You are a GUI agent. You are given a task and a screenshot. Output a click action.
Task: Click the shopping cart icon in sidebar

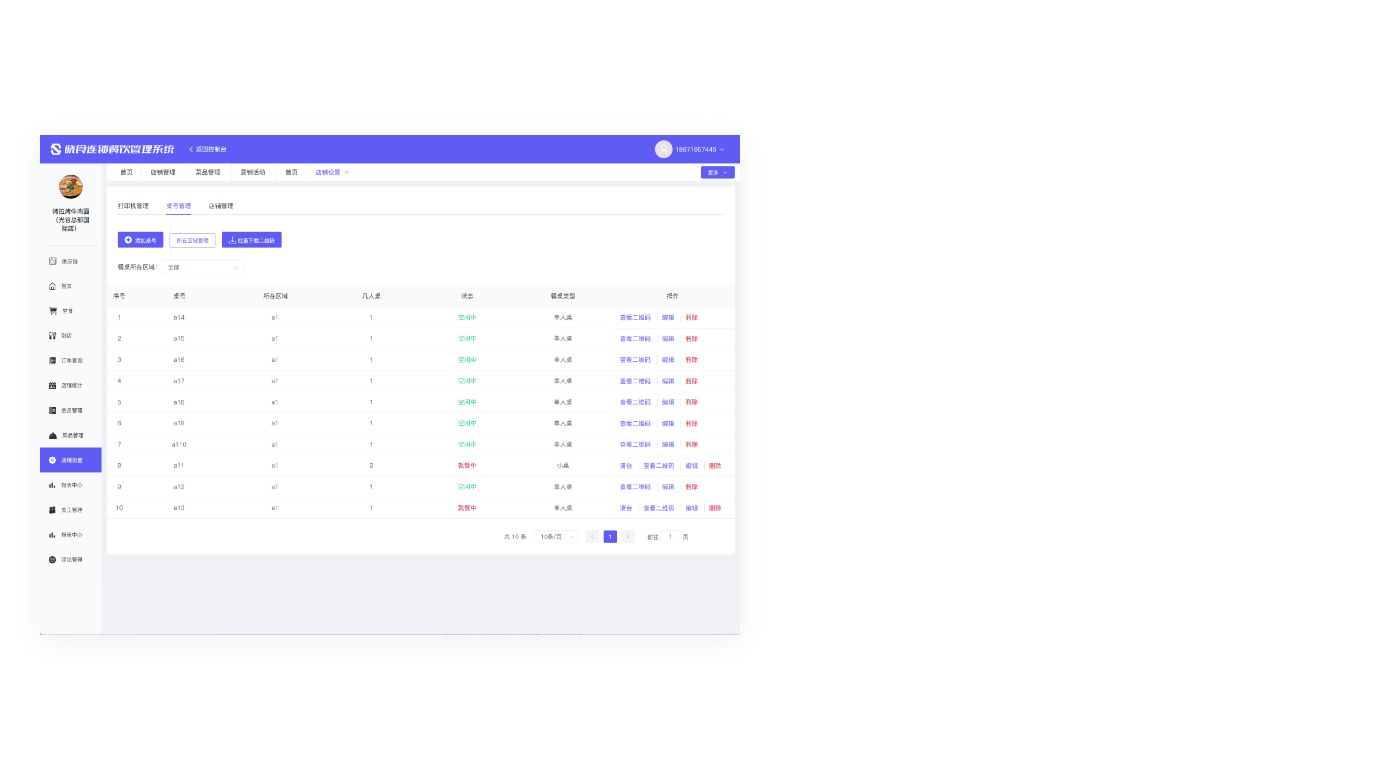(52, 311)
